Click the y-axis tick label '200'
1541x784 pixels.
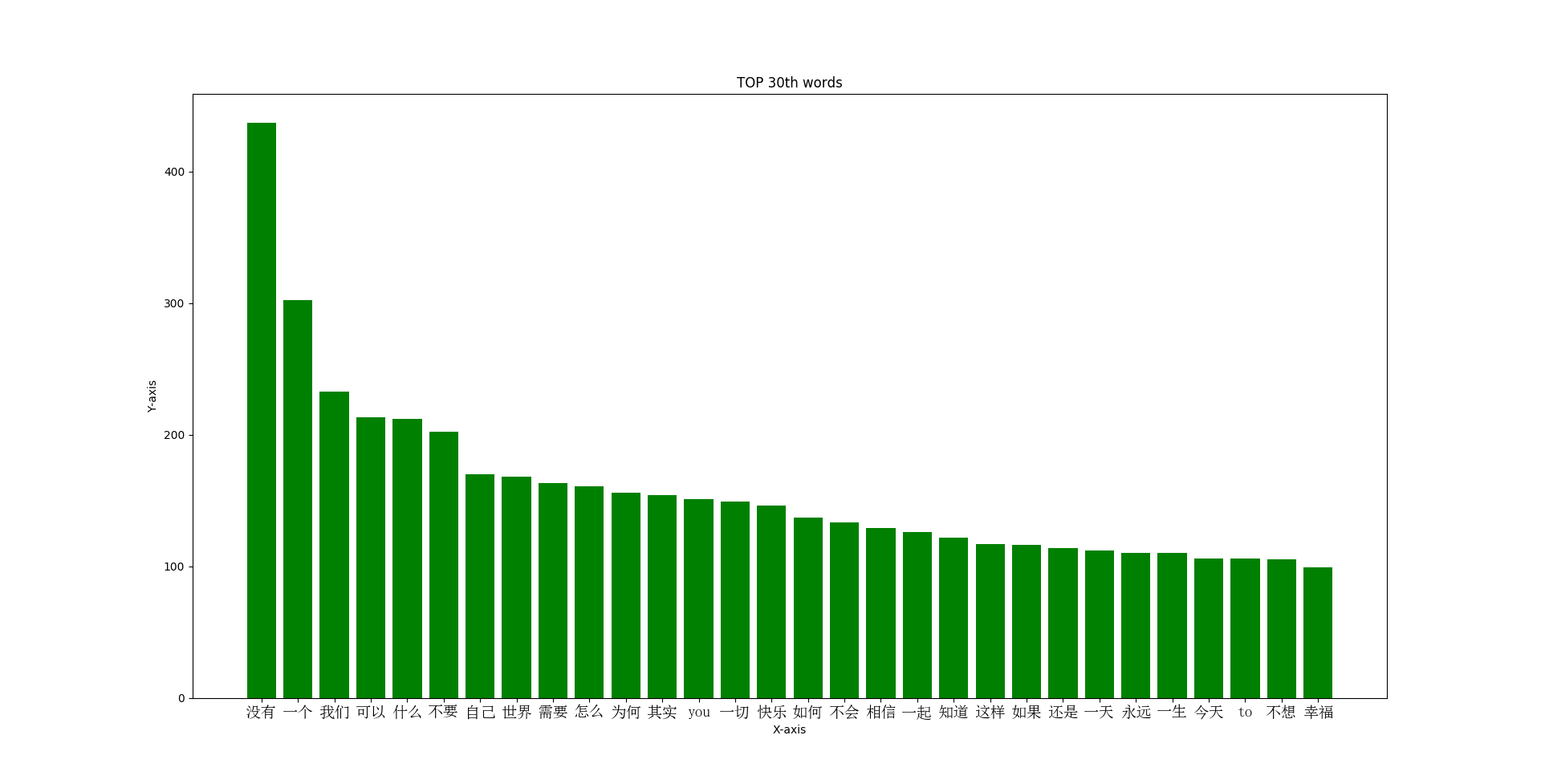(x=174, y=435)
